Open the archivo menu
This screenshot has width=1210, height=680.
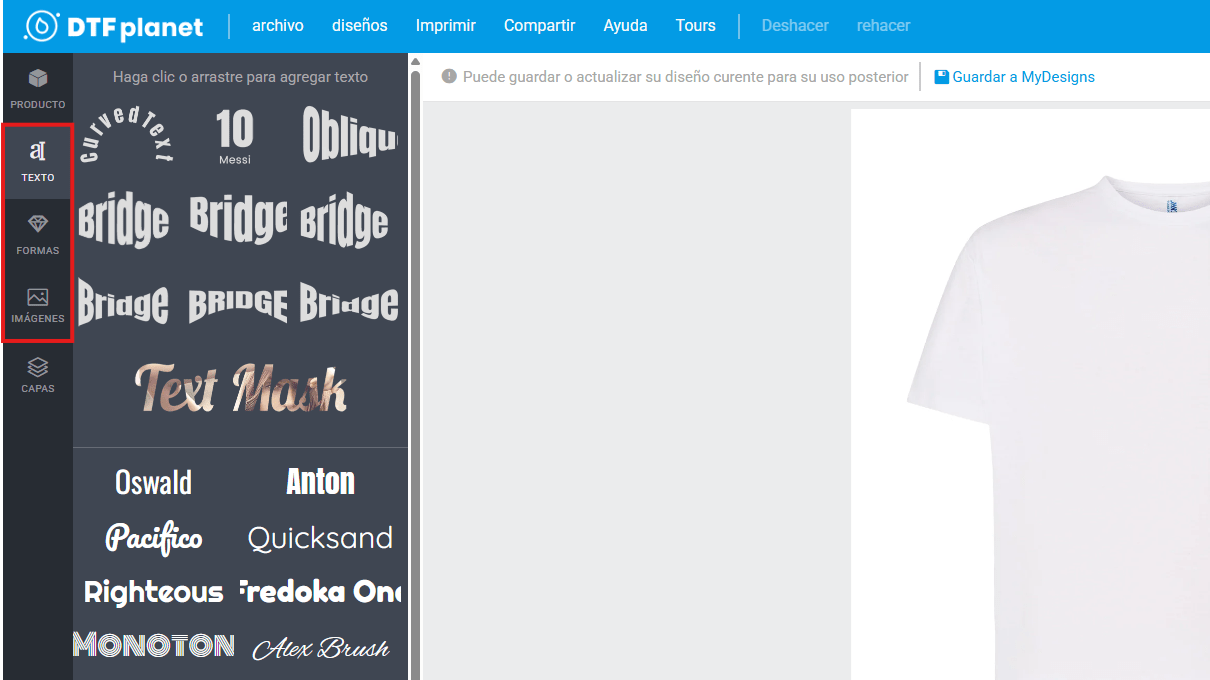[x=277, y=26]
